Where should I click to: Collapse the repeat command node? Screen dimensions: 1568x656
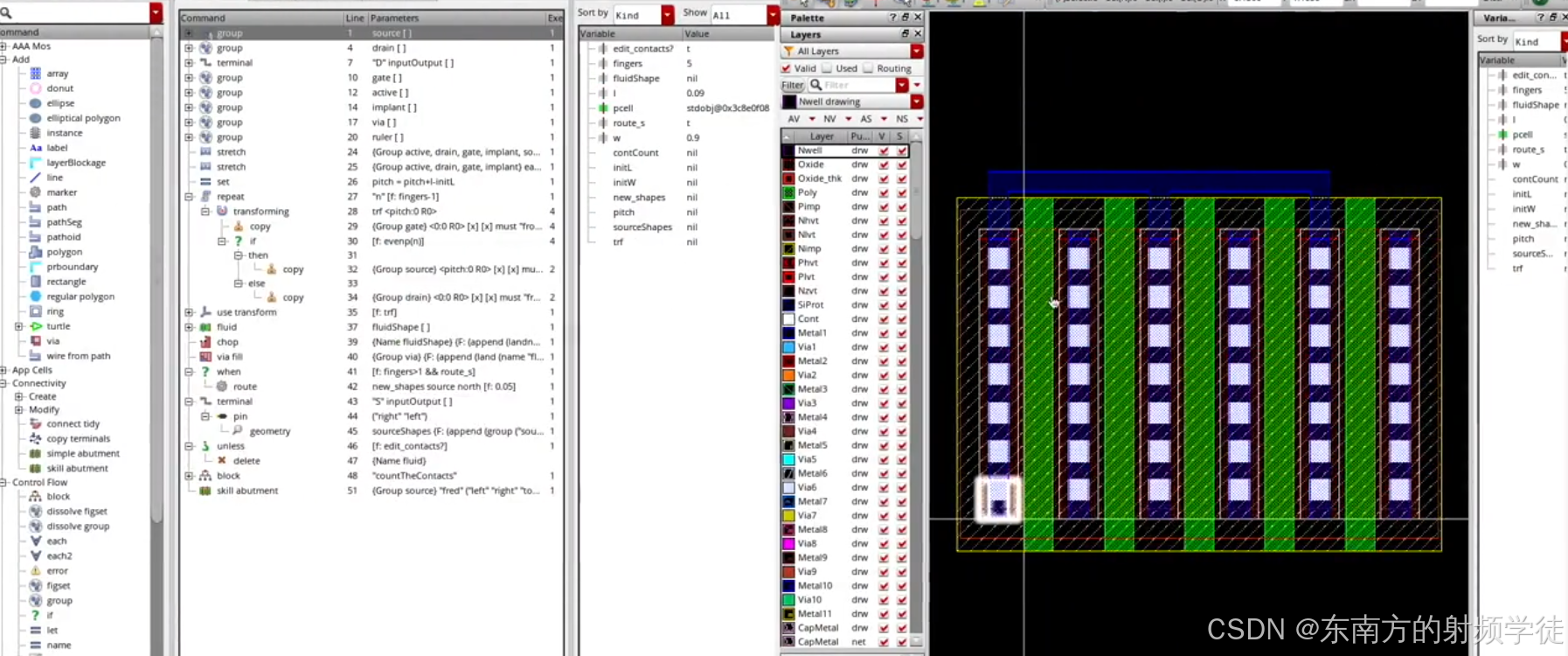(x=189, y=197)
